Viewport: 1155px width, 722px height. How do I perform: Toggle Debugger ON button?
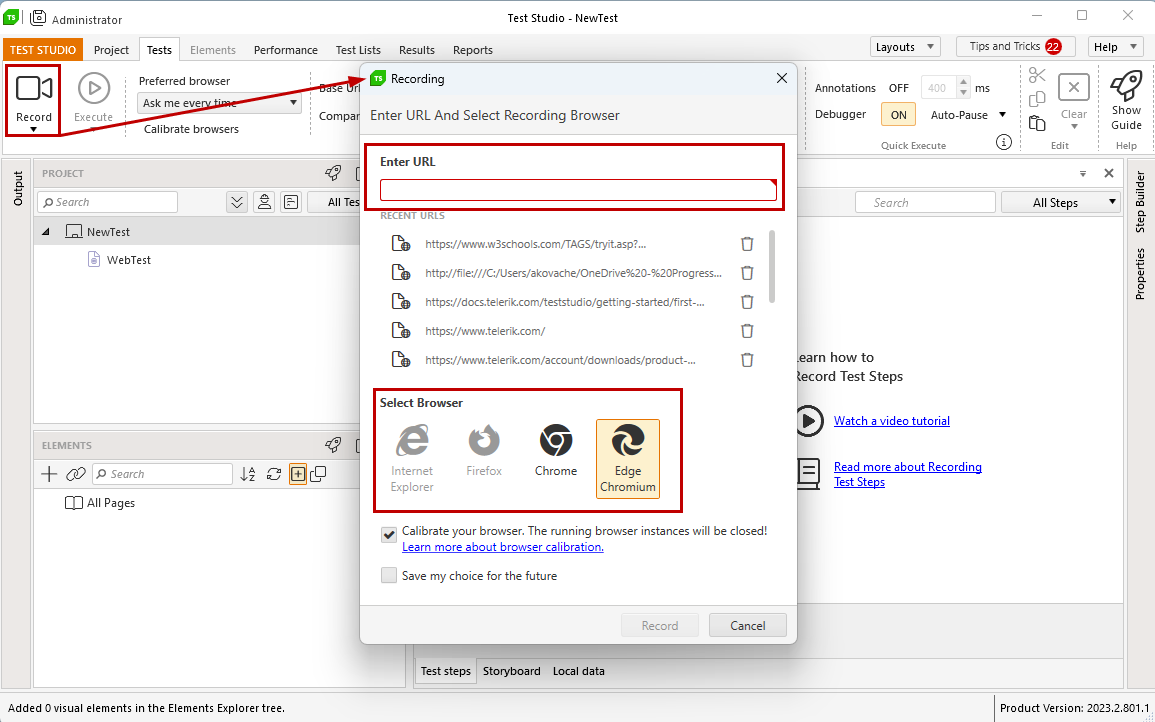(899, 115)
